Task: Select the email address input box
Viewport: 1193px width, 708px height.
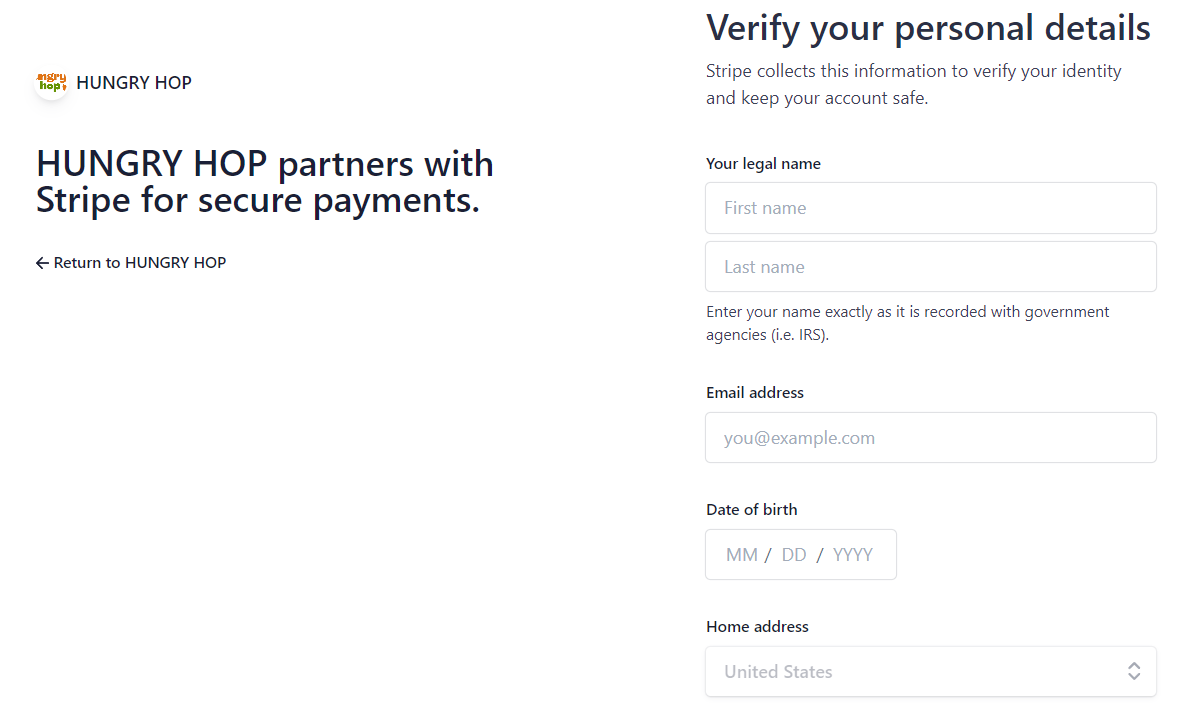Action: [930, 438]
